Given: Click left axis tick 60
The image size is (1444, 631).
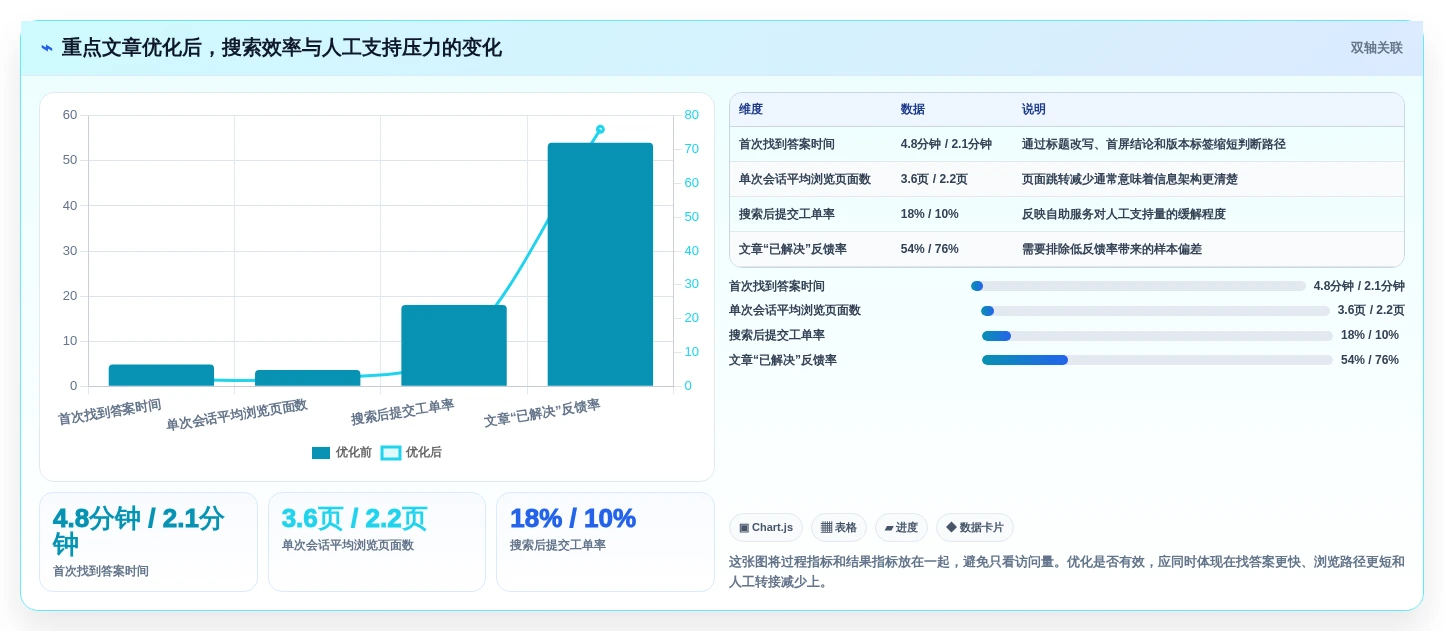Looking at the screenshot, I should tap(70, 115).
